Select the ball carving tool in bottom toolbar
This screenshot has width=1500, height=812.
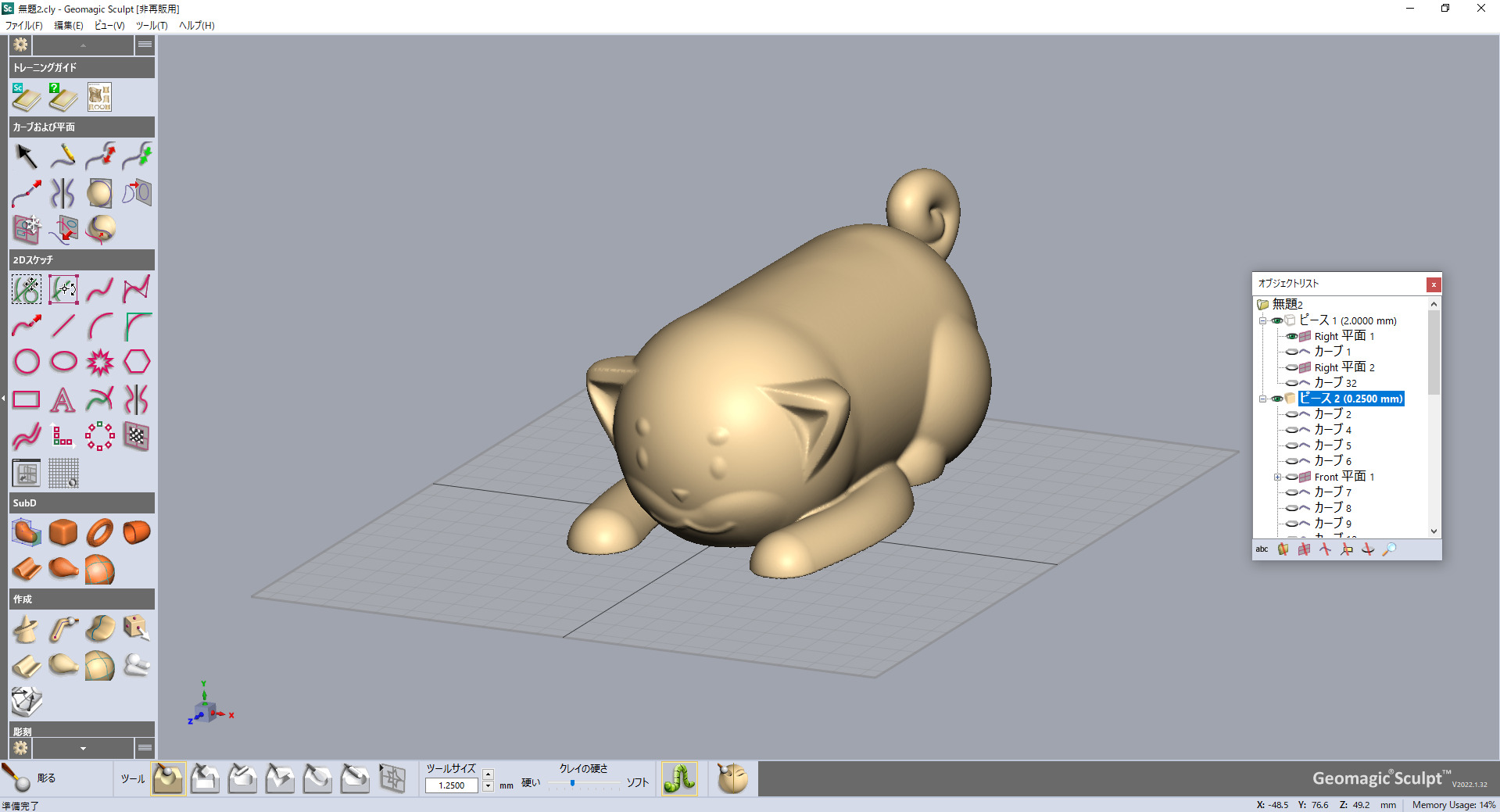pyautogui.click(x=168, y=778)
